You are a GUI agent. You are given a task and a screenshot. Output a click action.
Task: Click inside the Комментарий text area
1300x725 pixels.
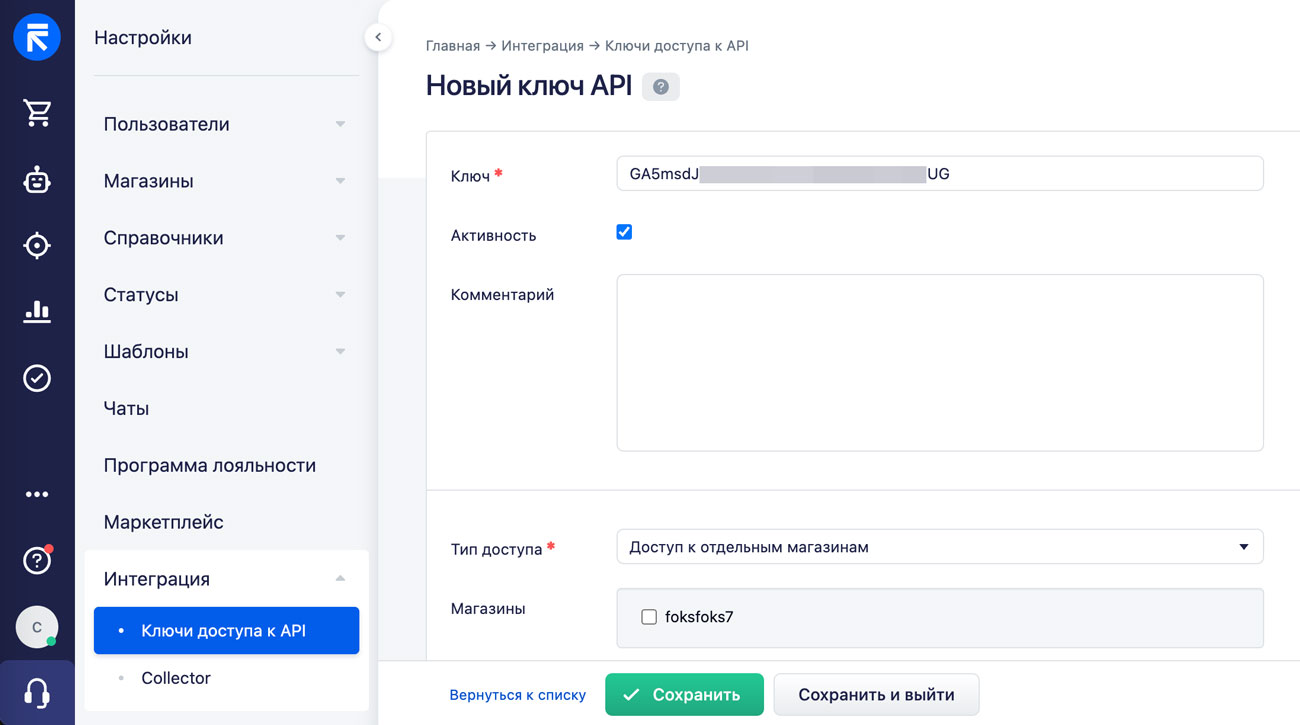(x=939, y=362)
